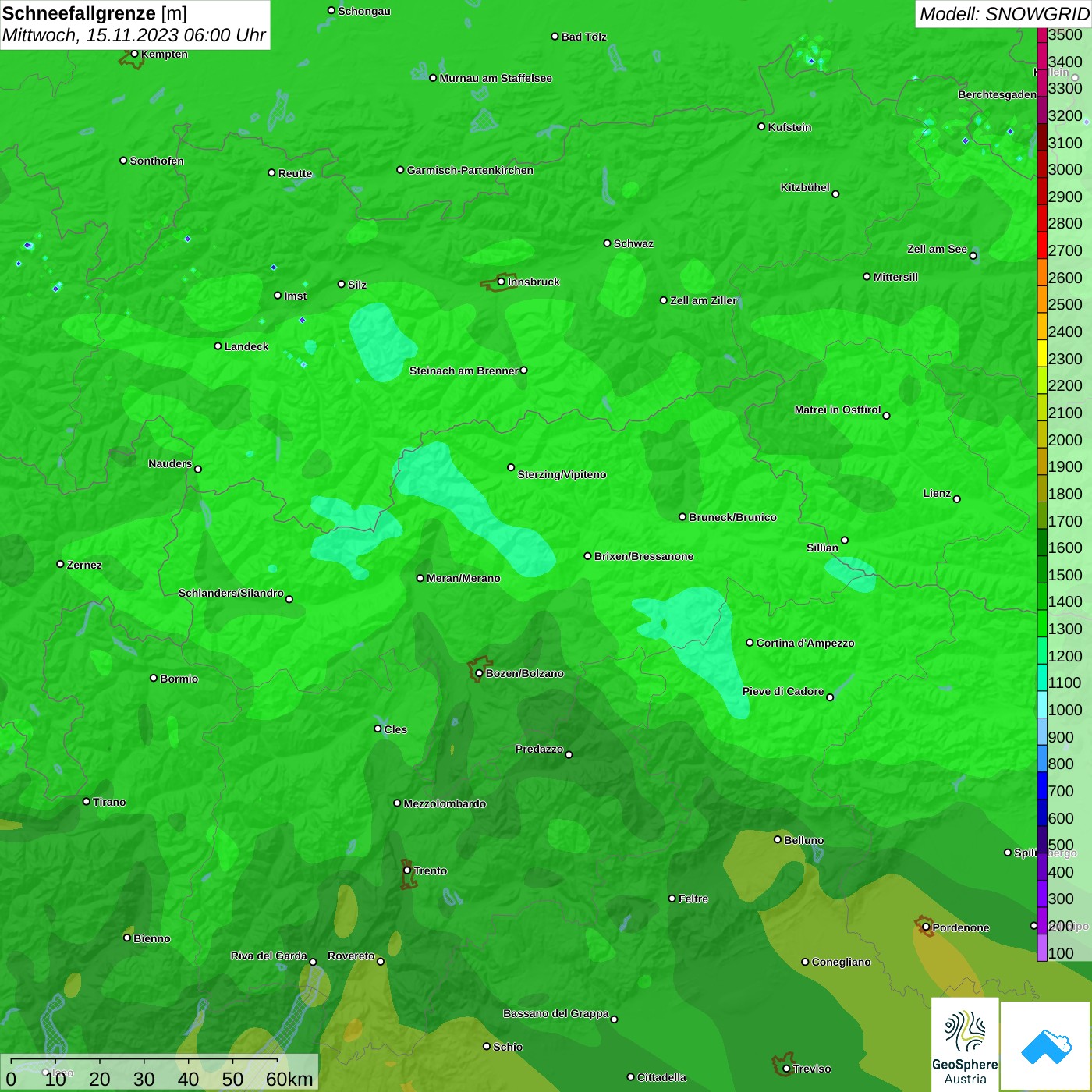Select the Nauders label
This screenshot has width=1092, height=1092.
pyautogui.click(x=170, y=463)
